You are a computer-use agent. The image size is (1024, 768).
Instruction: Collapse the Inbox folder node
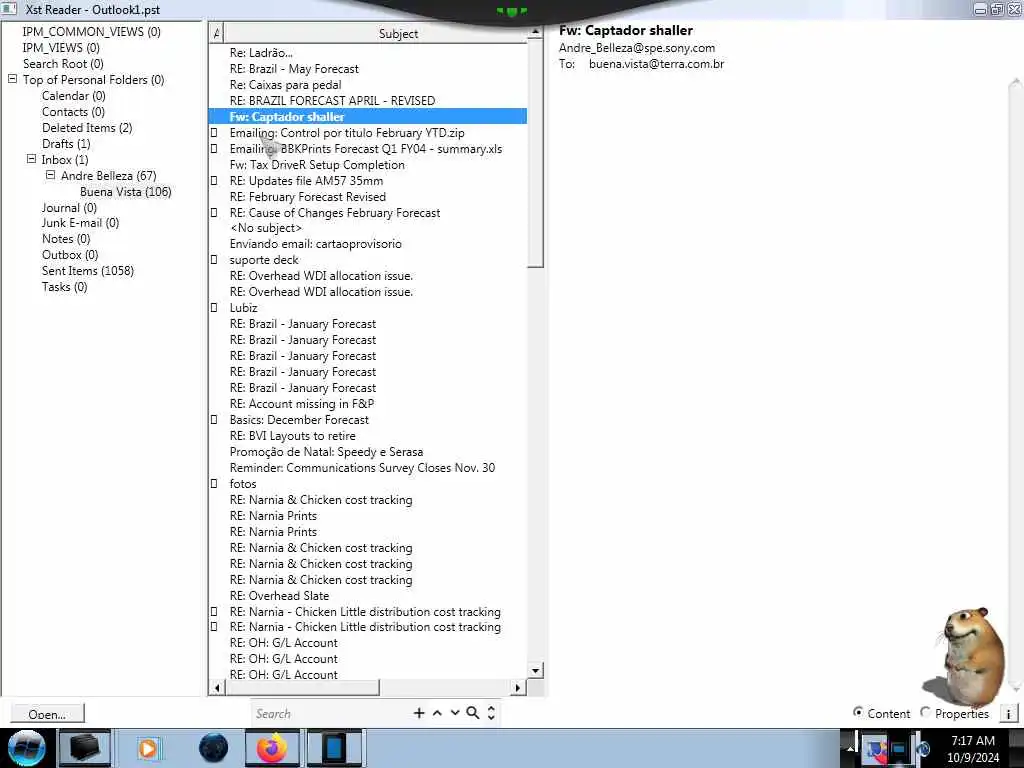click(x=31, y=159)
